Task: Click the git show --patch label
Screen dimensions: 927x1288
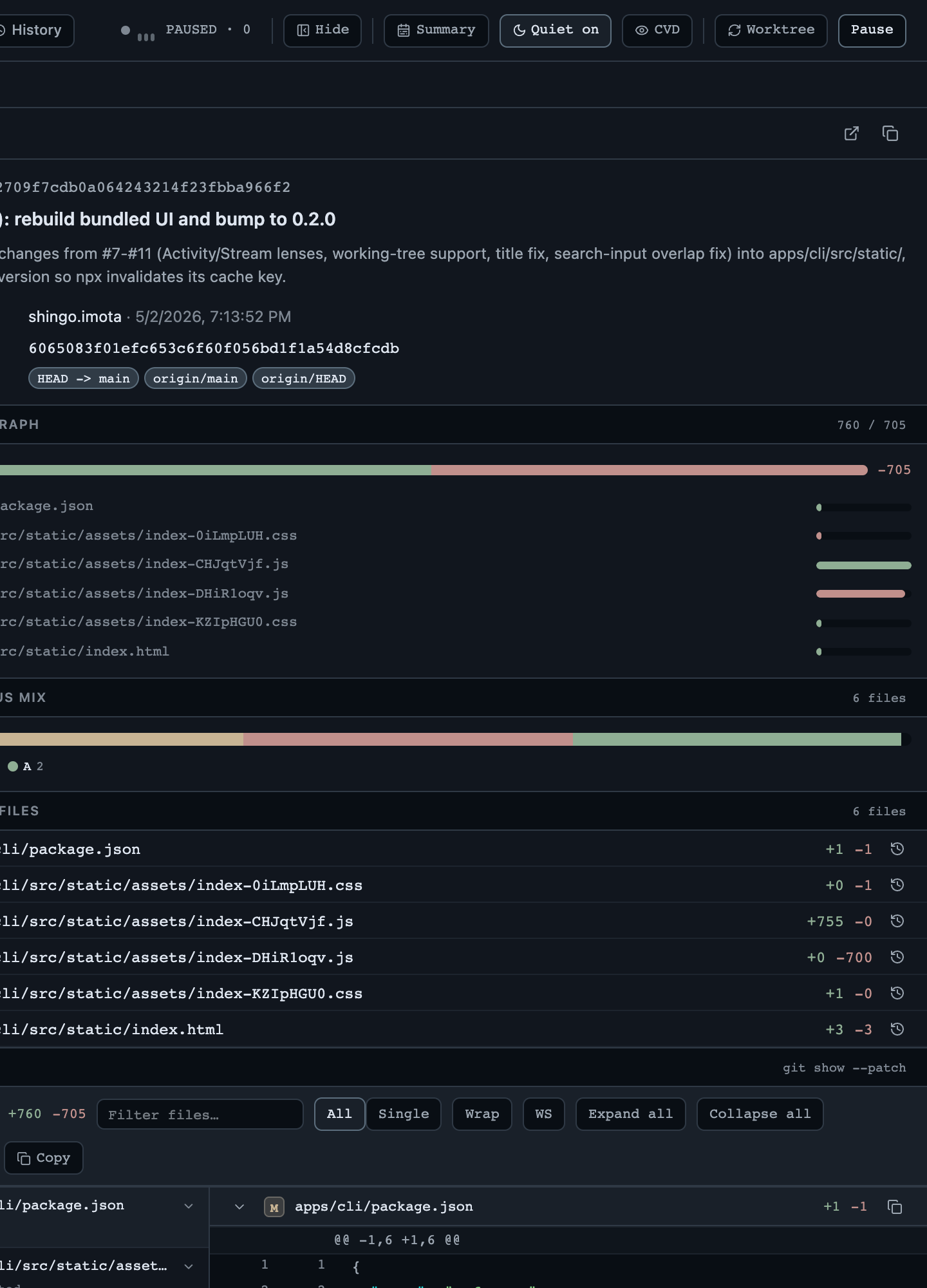Action: tap(845, 1068)
